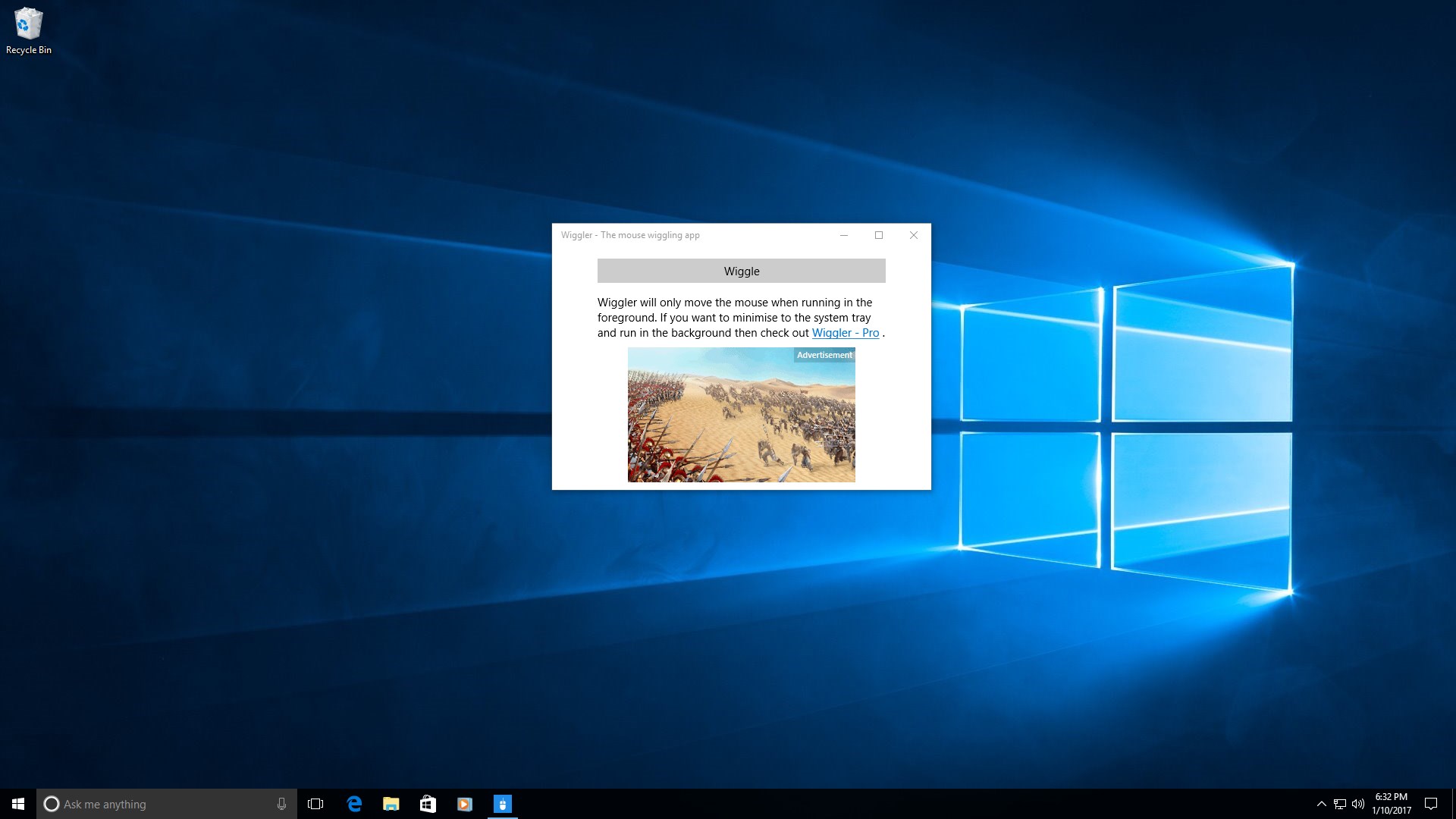Launch Microsoft Edge from the taskbar
The height and width of the screenshot is (819, 1456).
click(x=354, y=804)
